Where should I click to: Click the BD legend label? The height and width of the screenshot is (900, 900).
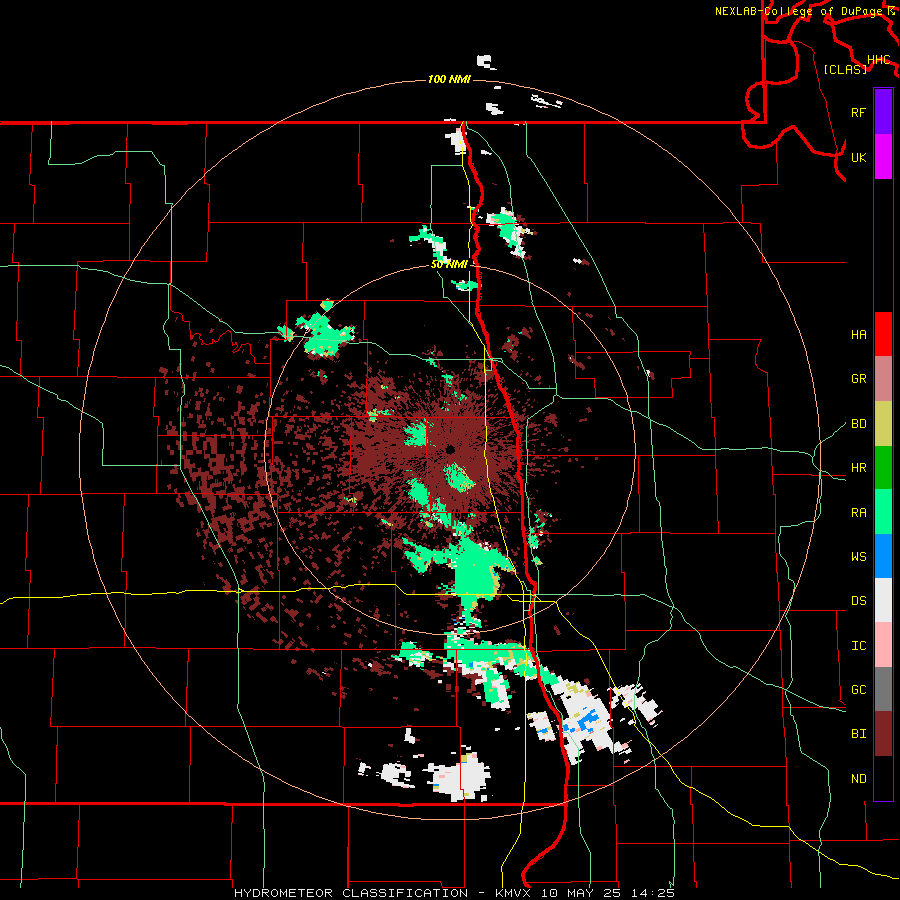[x=858, y=424]
